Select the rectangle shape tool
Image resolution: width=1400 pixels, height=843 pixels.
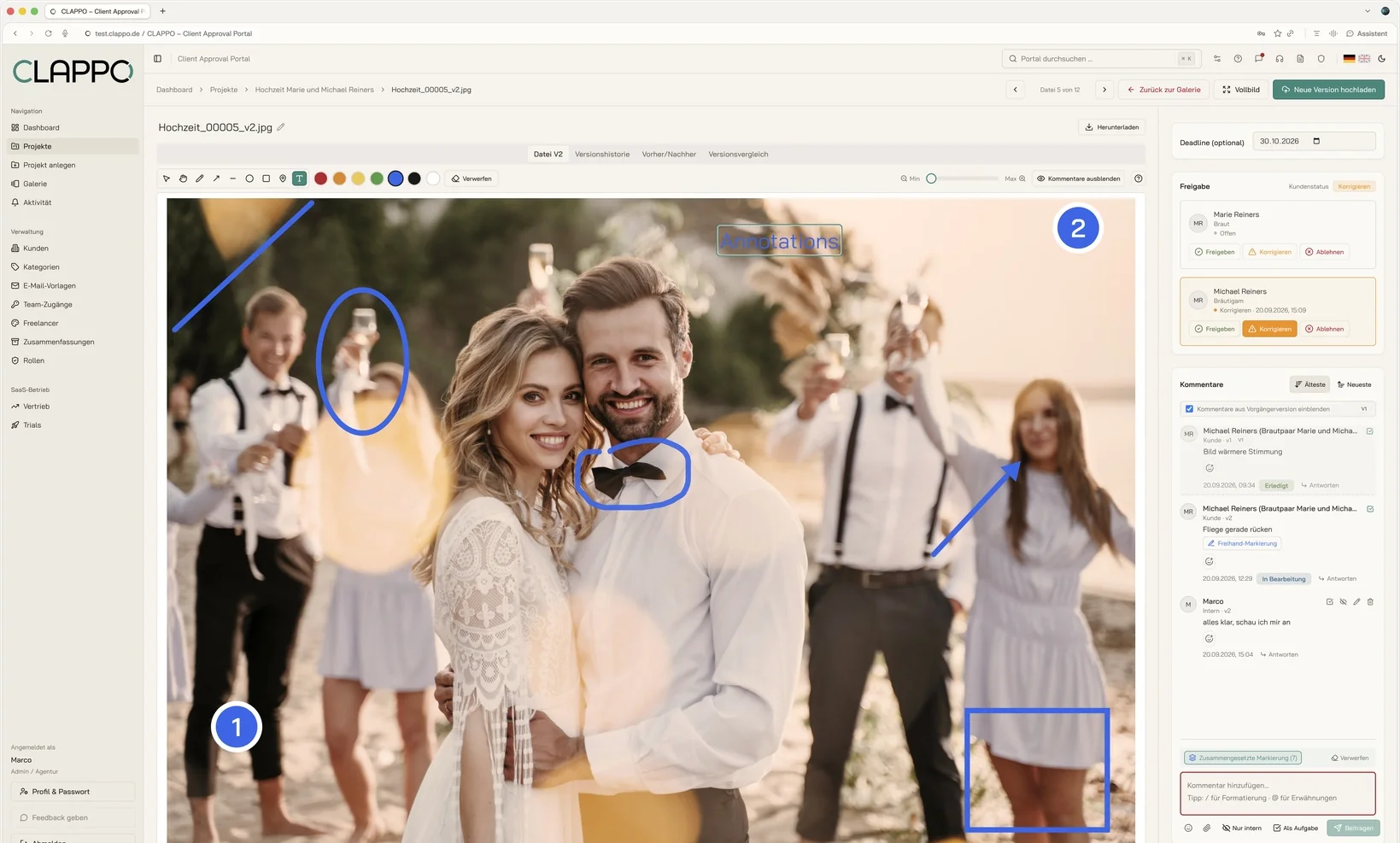[x=266, y=179]
